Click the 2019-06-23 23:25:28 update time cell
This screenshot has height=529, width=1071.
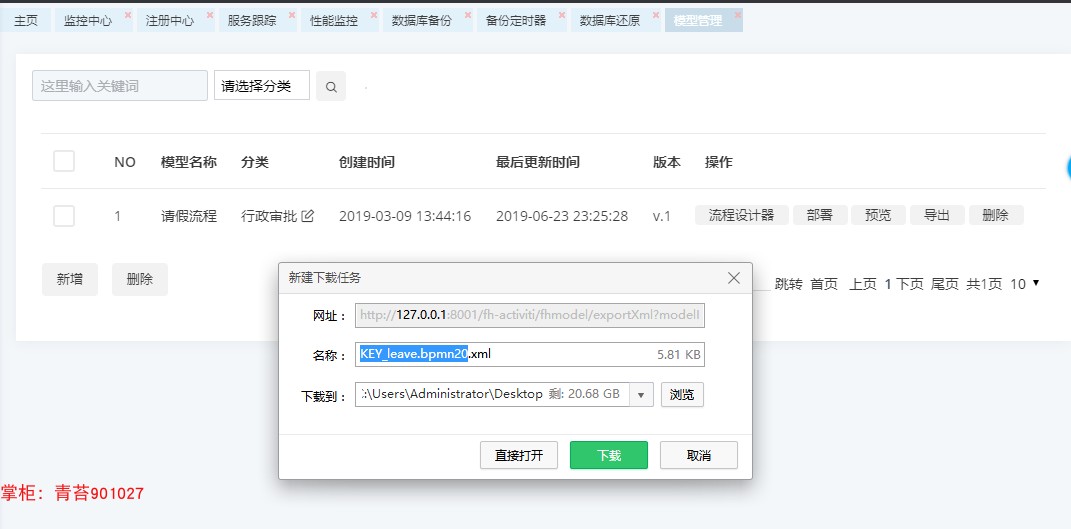coord(562,216)
